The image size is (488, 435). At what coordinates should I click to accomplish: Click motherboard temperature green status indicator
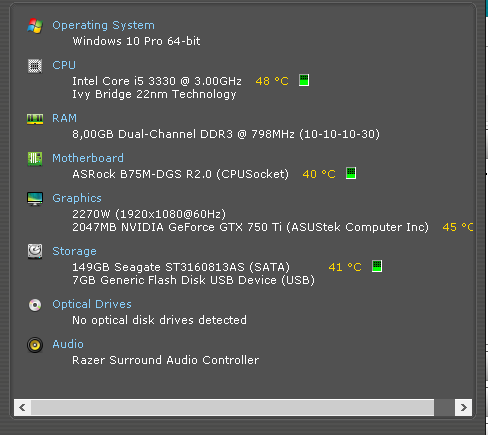[351, 173]
